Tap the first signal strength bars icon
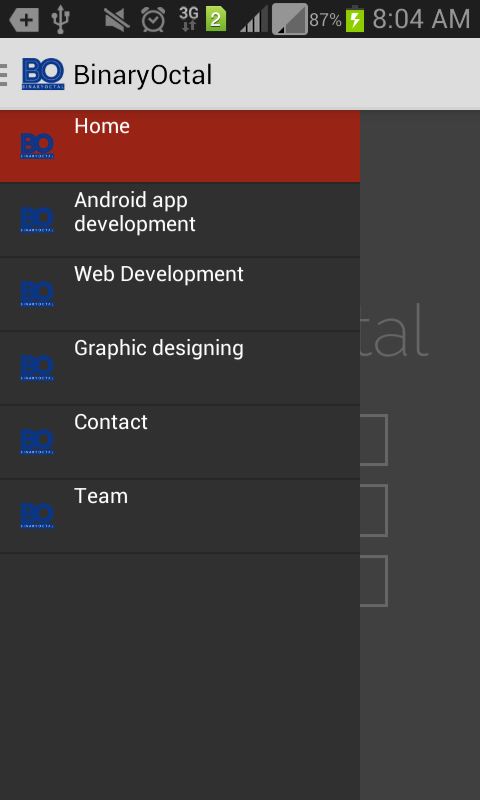This screenshot has height=800, width=480. click(254, 20)
